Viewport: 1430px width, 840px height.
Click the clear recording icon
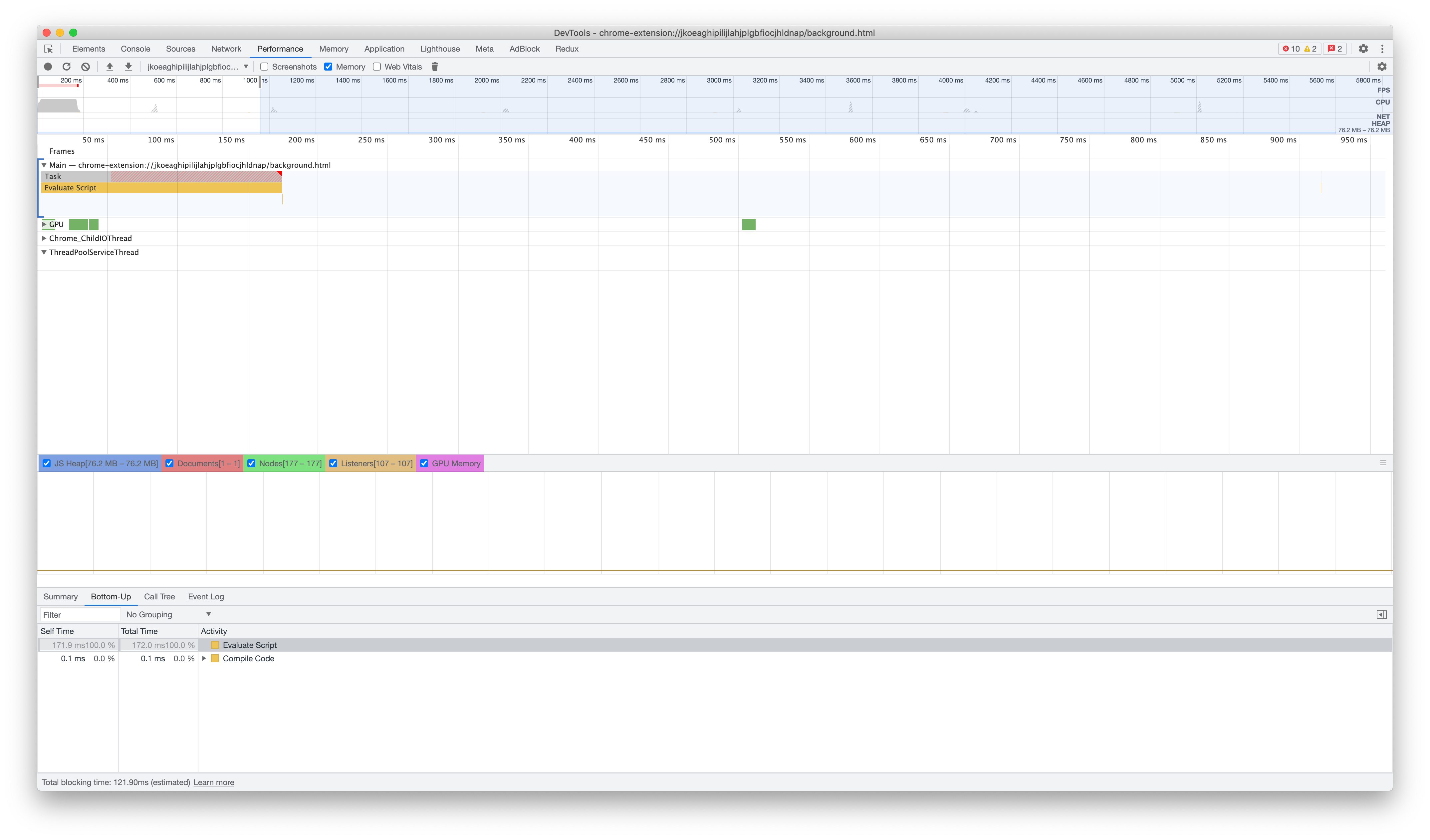pyautogui.click(x=85, y=66)
